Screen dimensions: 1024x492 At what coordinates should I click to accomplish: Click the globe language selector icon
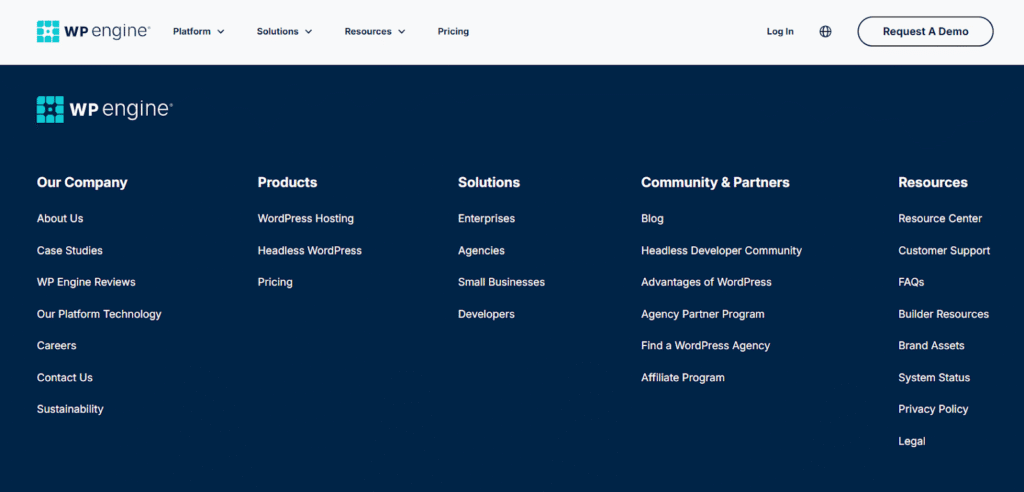[x=825, y=32]
